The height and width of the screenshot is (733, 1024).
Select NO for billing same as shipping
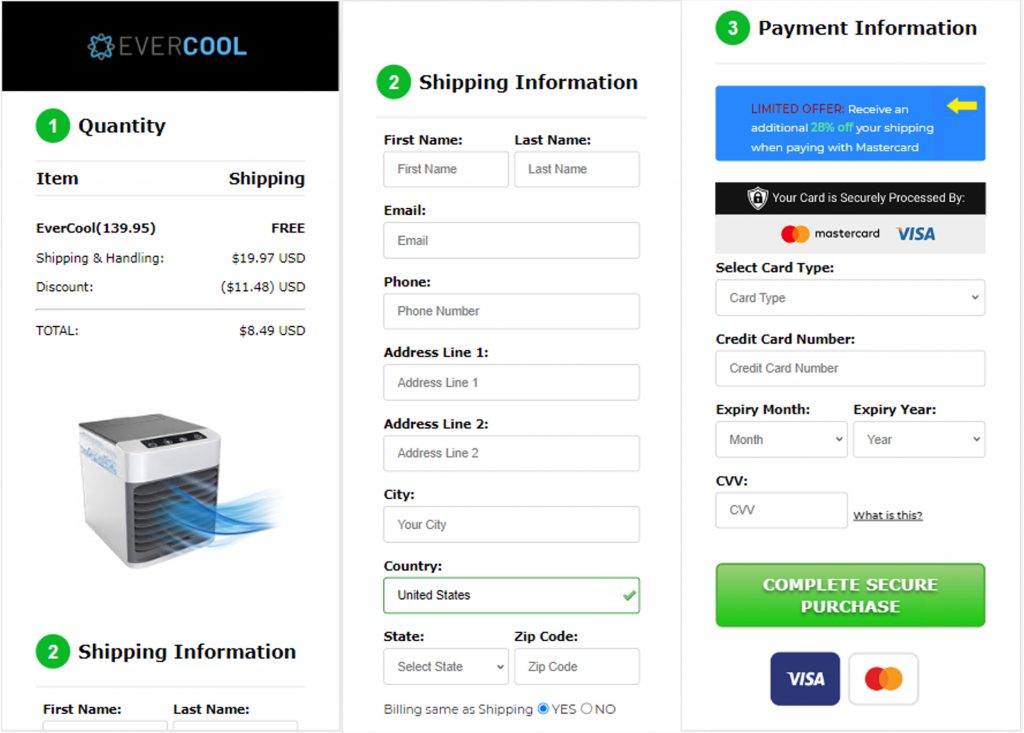click(586, 709)
